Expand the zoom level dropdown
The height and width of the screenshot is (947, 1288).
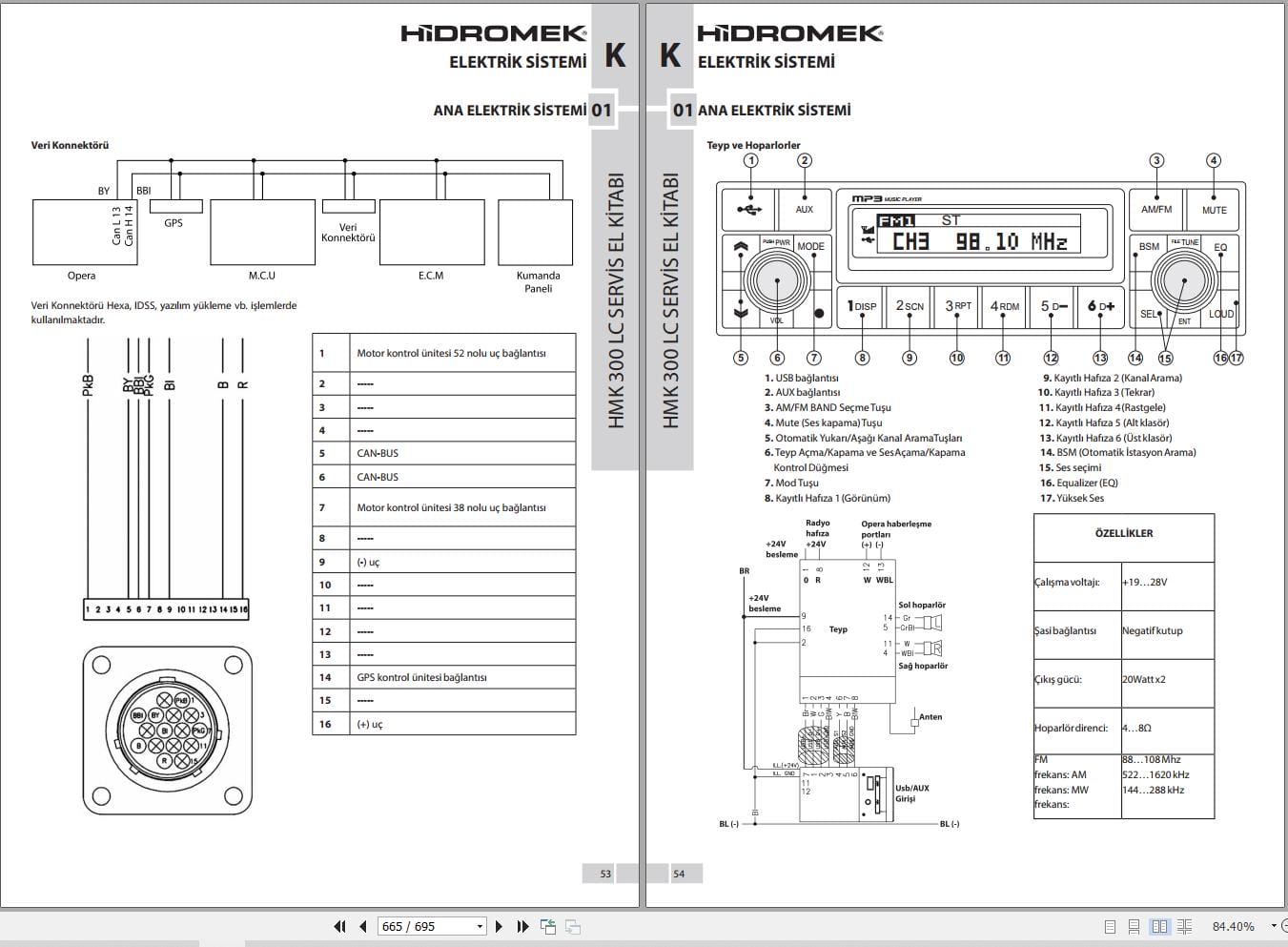pos(1274,926)
